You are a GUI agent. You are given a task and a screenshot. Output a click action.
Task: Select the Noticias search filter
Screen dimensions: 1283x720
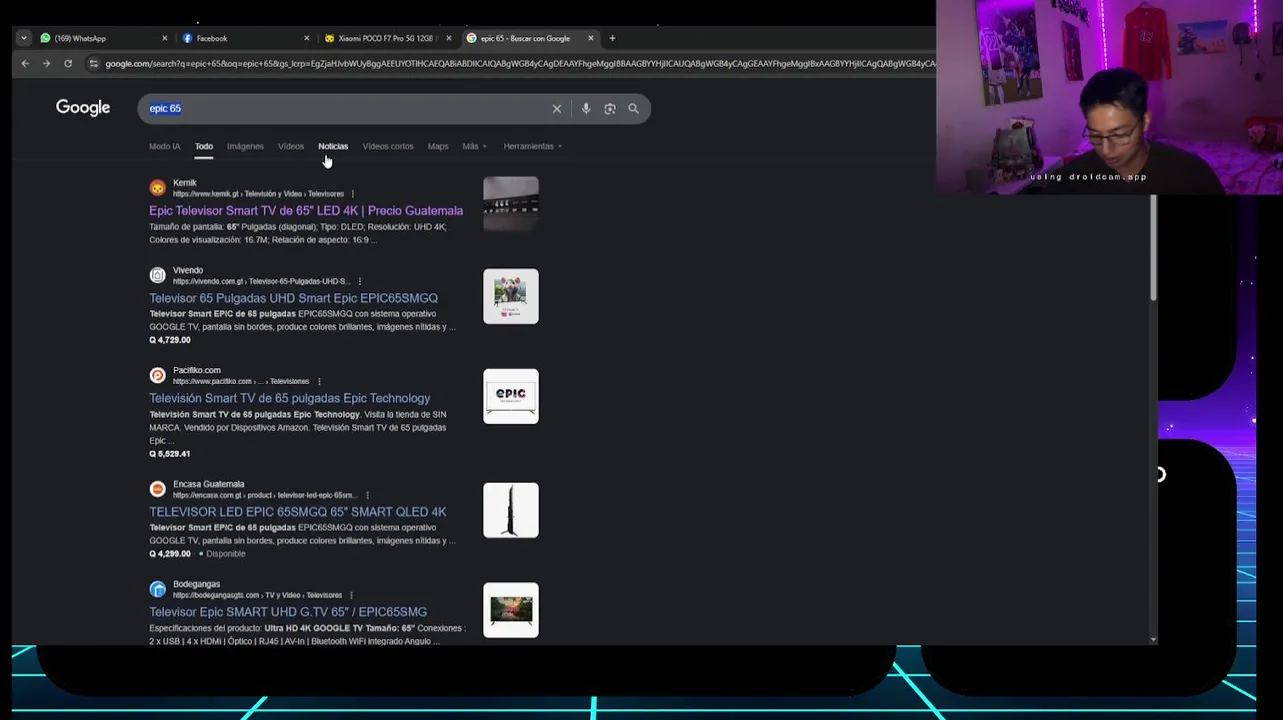(x=333, y=146)
